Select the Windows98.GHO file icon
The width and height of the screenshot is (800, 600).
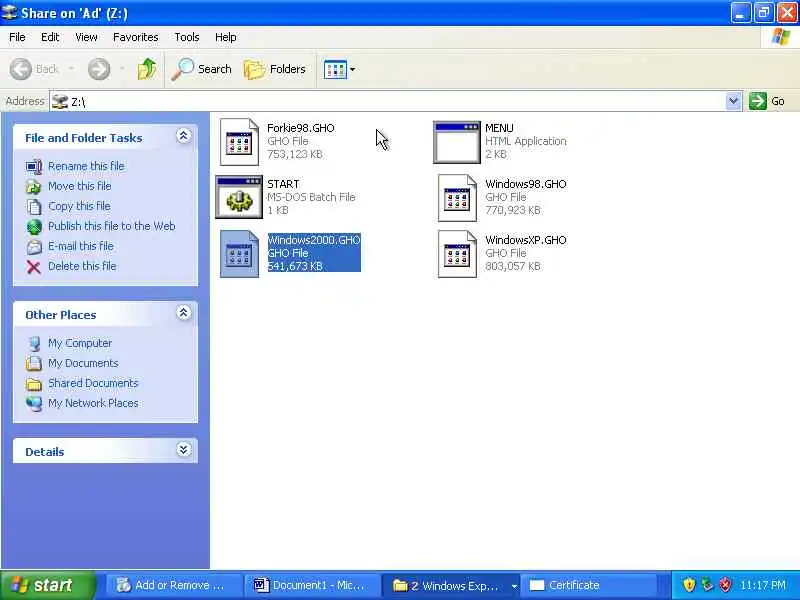[x=457, y=198]
